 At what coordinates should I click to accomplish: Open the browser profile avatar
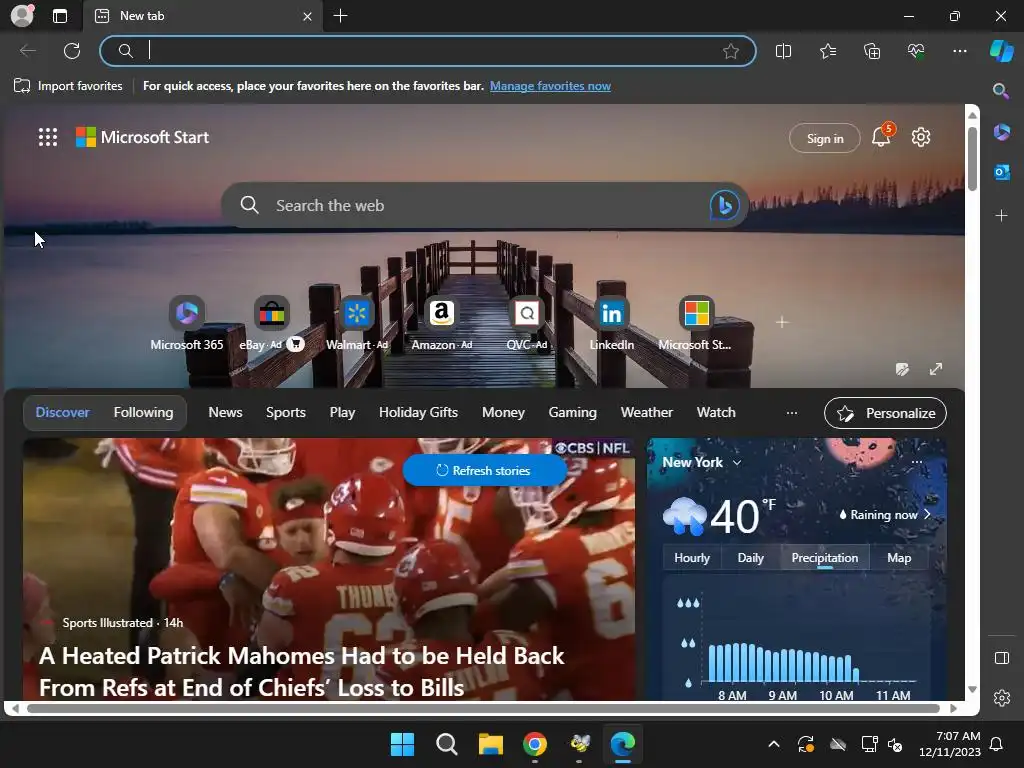(22, 16)
